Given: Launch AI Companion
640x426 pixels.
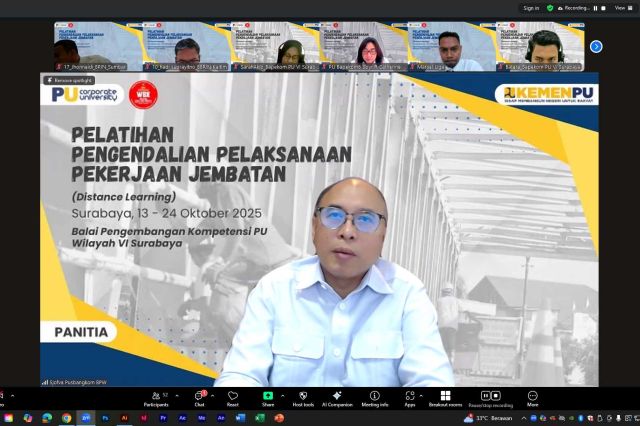Looking at the screenshot, I should click(338, 397).
